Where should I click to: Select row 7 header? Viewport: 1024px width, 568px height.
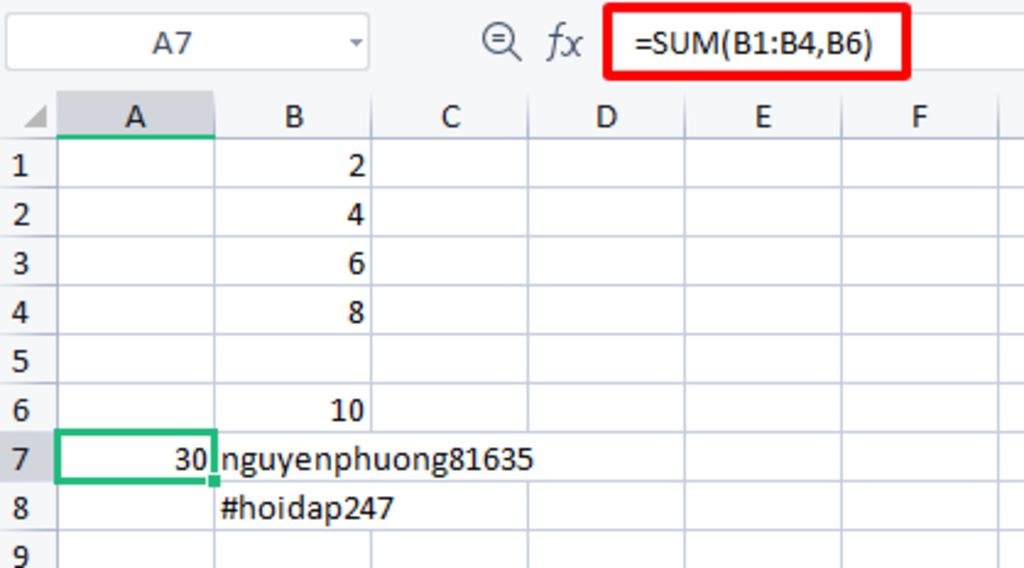point(20,459)
